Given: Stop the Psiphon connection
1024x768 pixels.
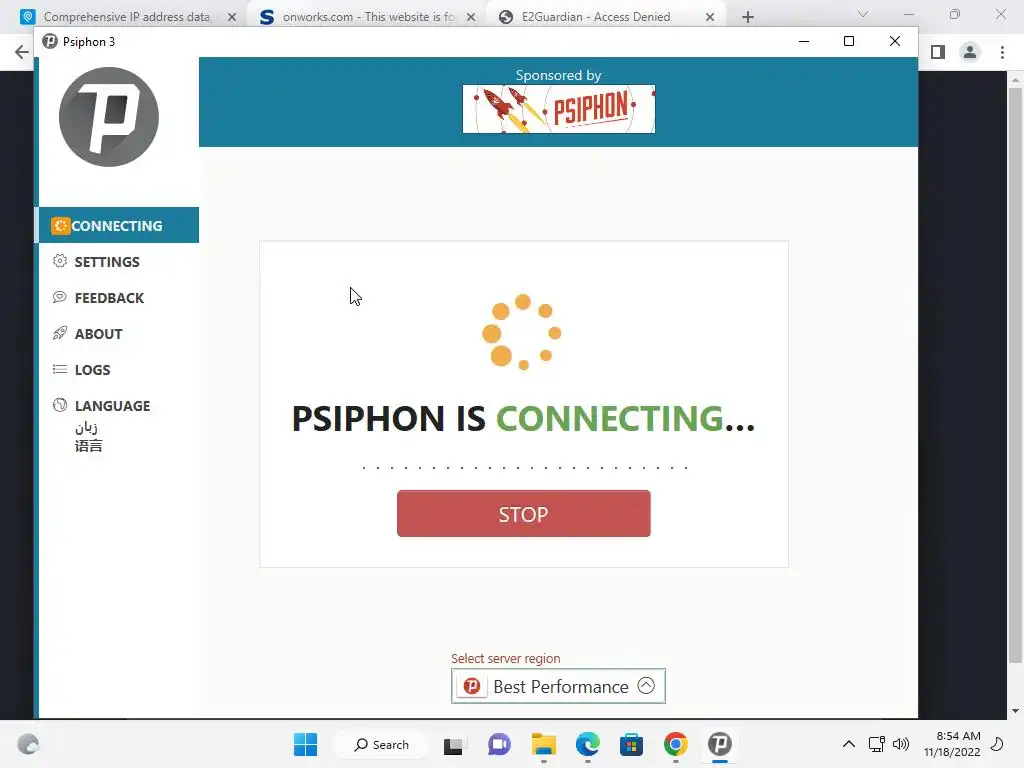Looking at the screenshot, I should tap(523, 514).
